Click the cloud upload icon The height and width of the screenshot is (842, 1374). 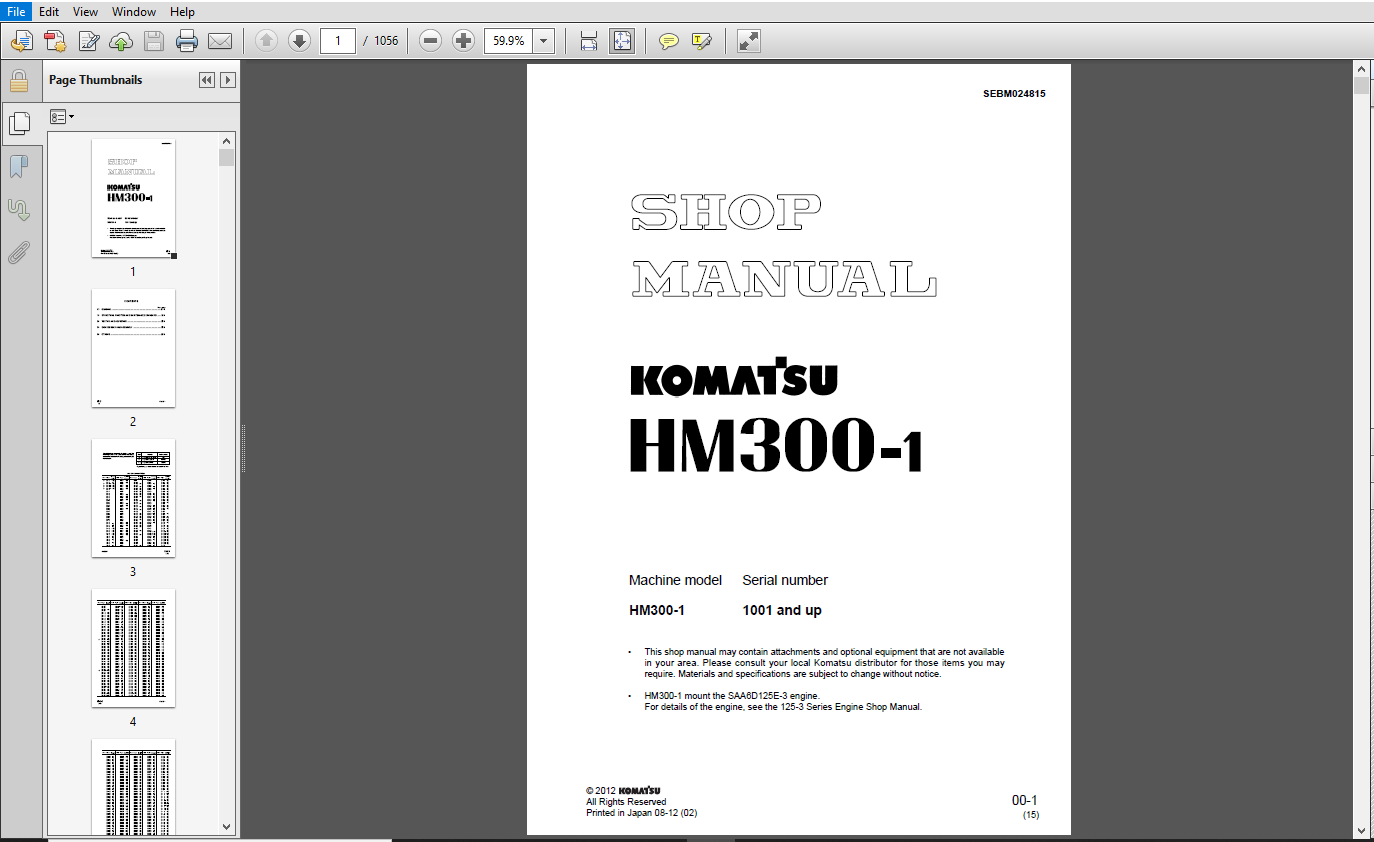tap(121, 41)
